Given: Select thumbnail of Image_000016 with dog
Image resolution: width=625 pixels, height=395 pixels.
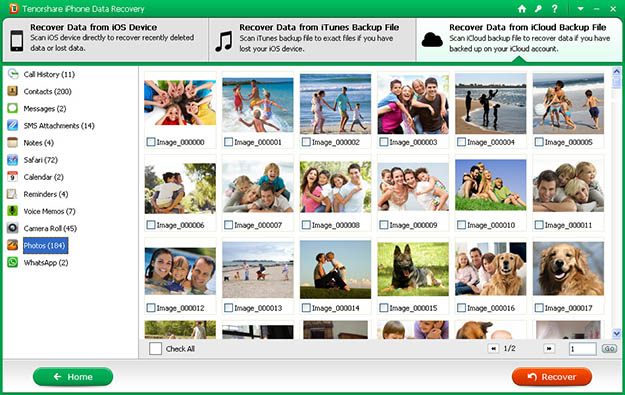Looking at the screenshot, I should click(x=491, y=269).
